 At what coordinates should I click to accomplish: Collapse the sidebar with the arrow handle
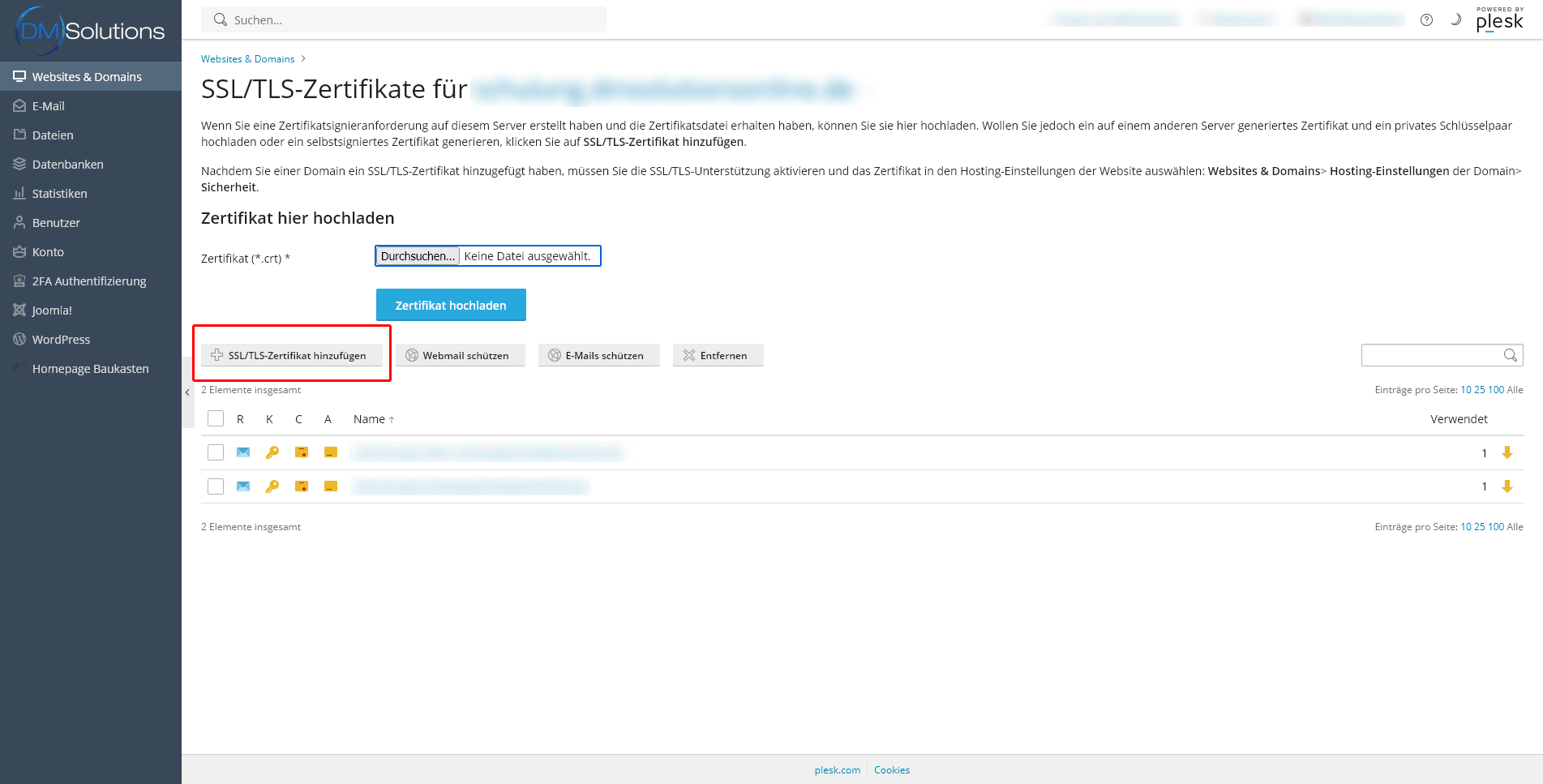point(187,392)
